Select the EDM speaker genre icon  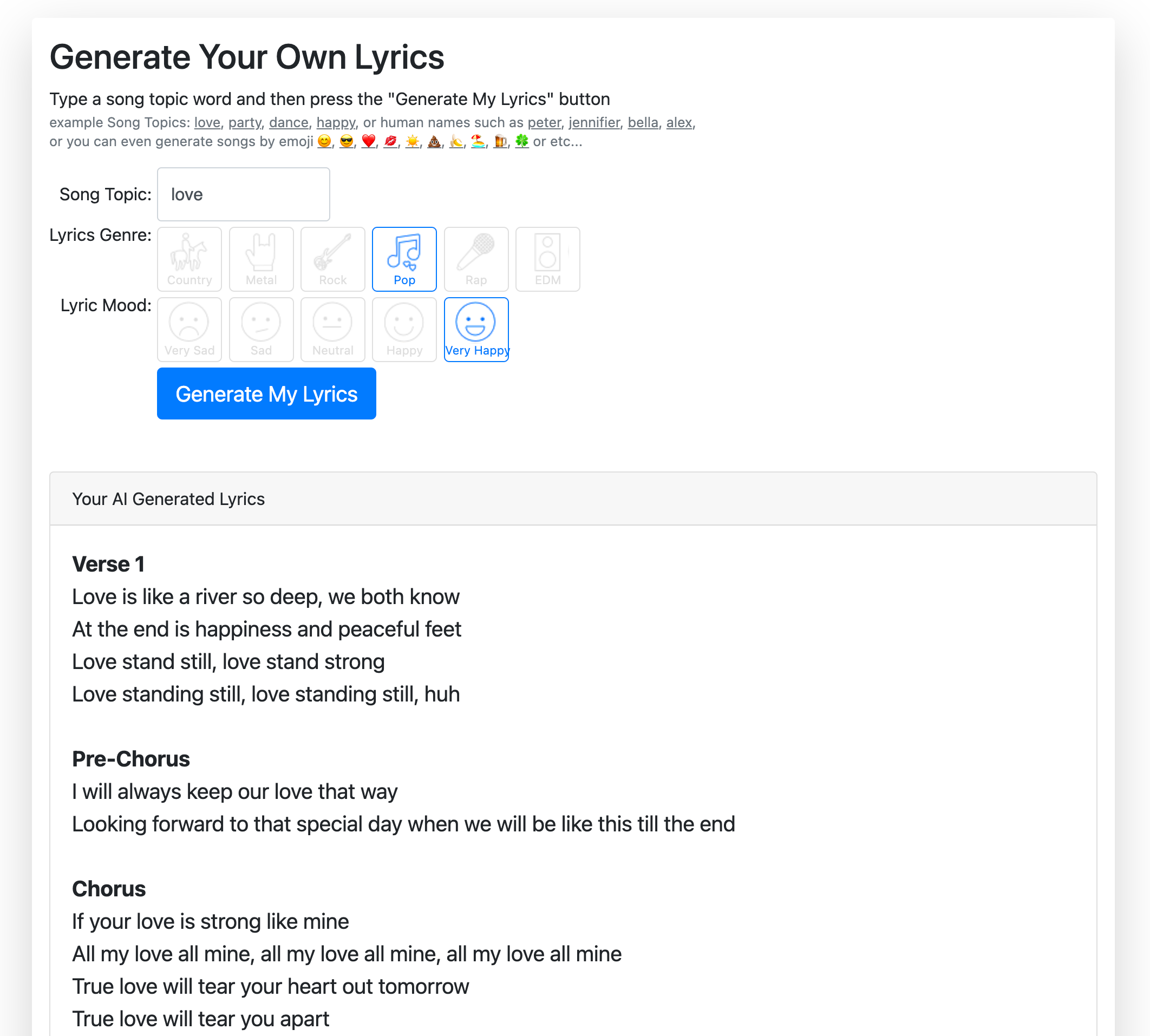coord(547,259)
